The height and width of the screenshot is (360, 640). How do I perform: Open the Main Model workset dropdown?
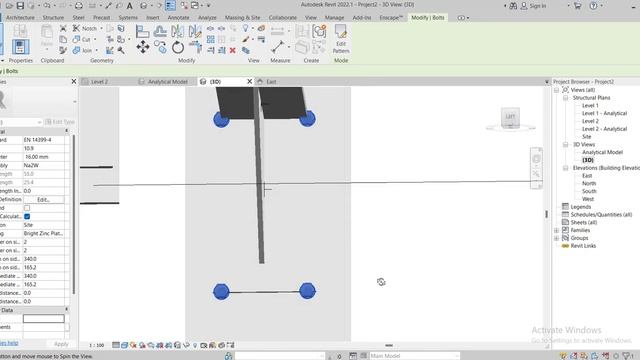click(x=414, y=356)
